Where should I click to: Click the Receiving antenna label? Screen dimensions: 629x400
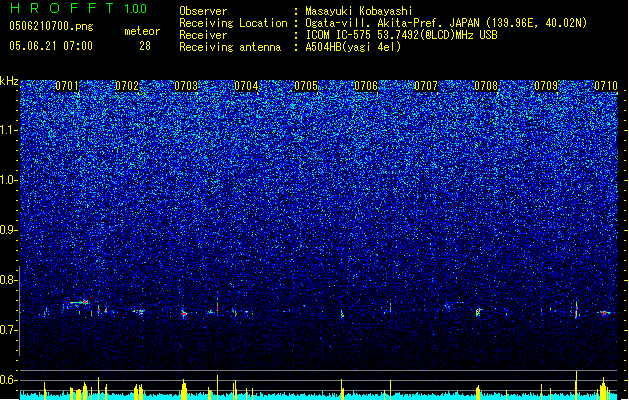(230, 47)
